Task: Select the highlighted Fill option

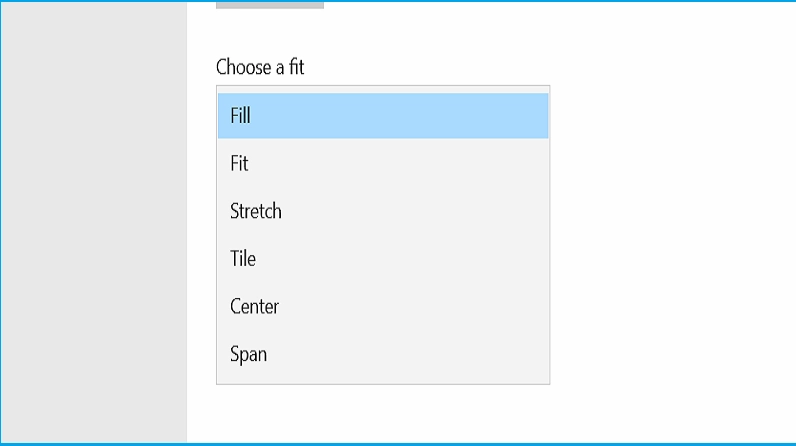Action: click(x=383, y=116)
